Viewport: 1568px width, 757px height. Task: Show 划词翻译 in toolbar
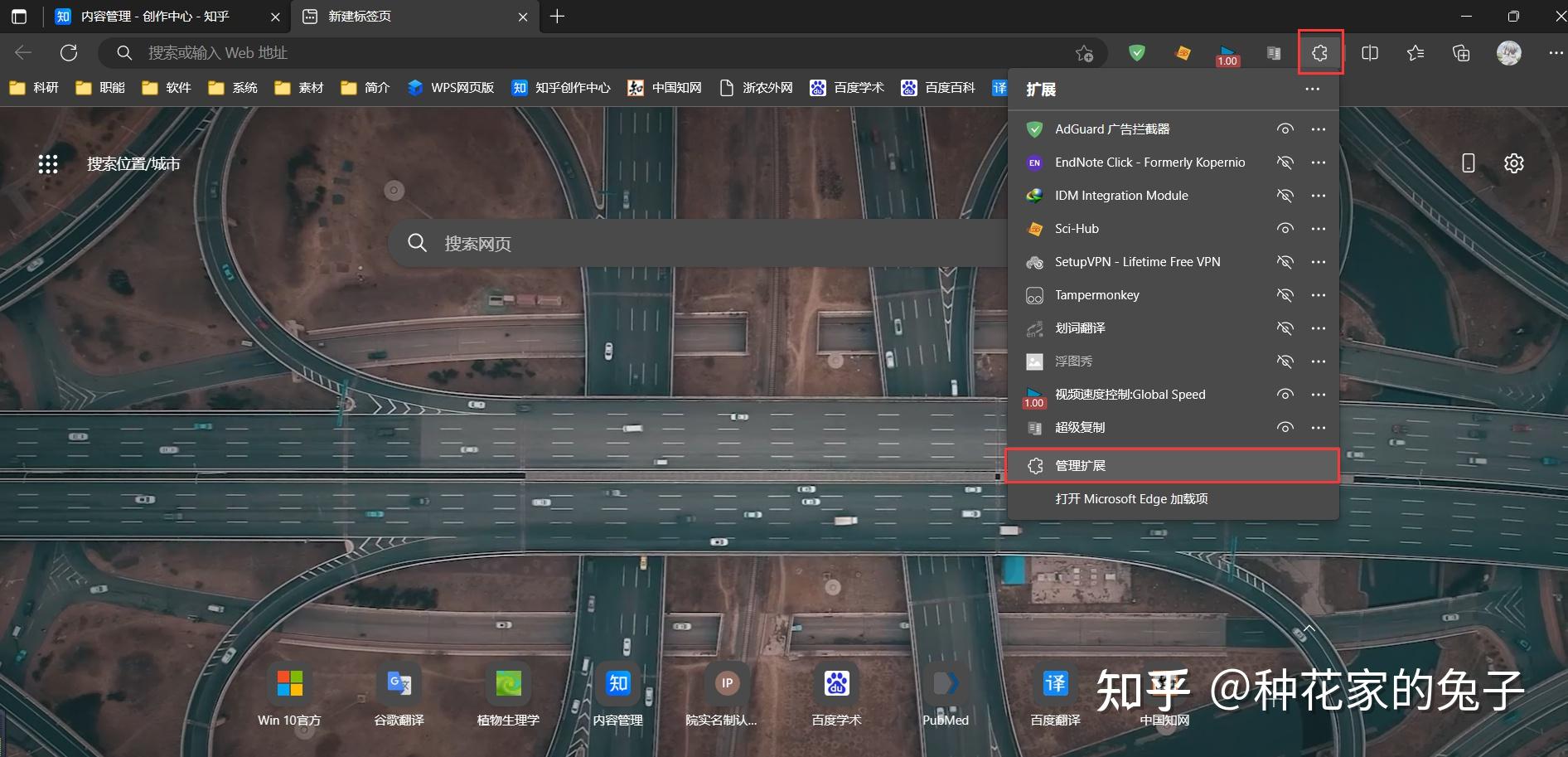(1285, 328)
